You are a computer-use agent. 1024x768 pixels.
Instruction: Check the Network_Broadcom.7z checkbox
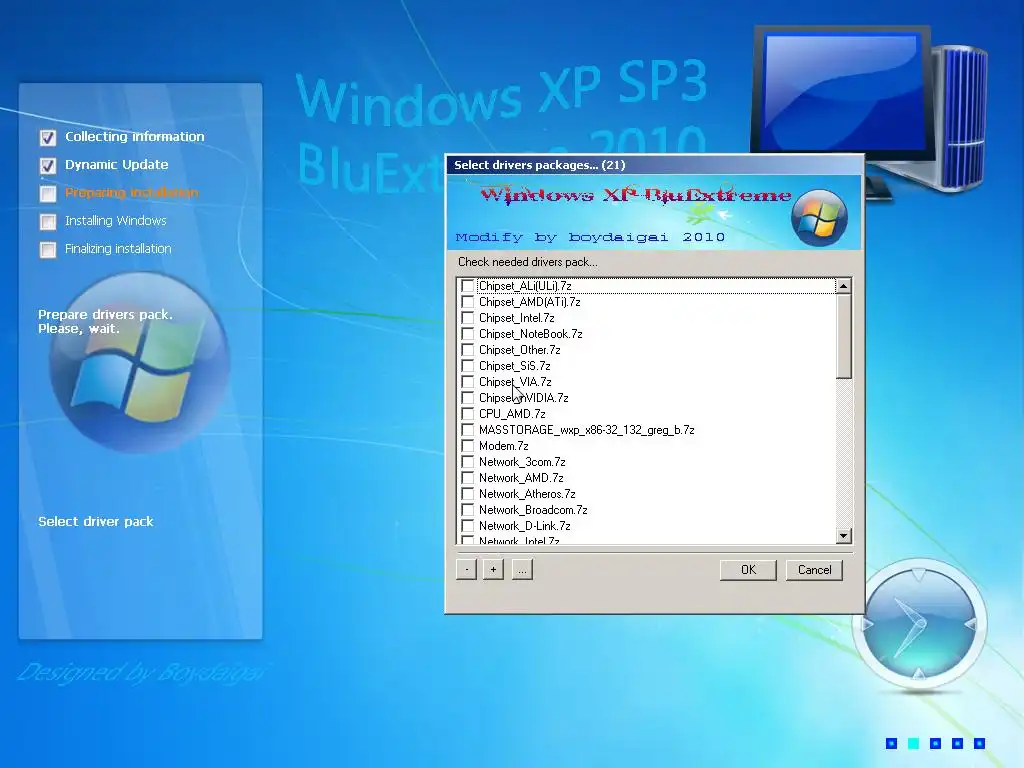click(x=468, y=510)
